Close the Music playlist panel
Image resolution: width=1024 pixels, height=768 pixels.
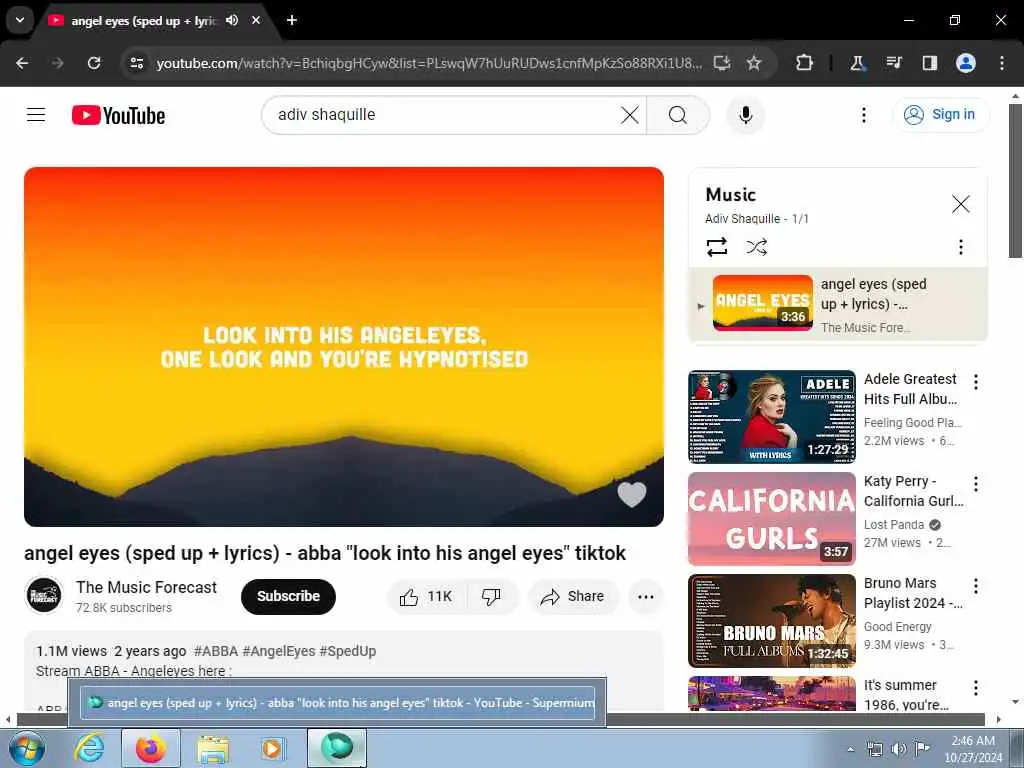pyautogui.click(x=960, y=204)
